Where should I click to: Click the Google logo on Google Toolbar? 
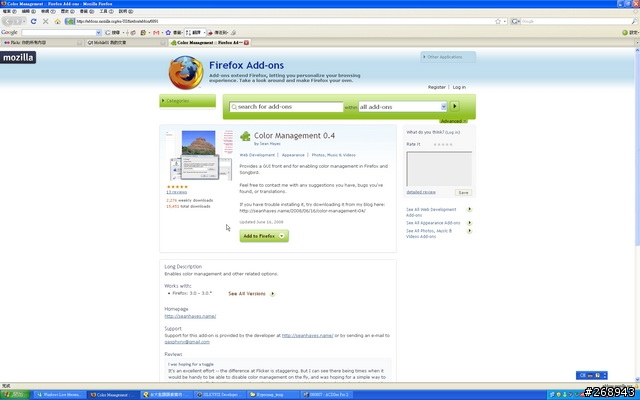click(9, 32)
